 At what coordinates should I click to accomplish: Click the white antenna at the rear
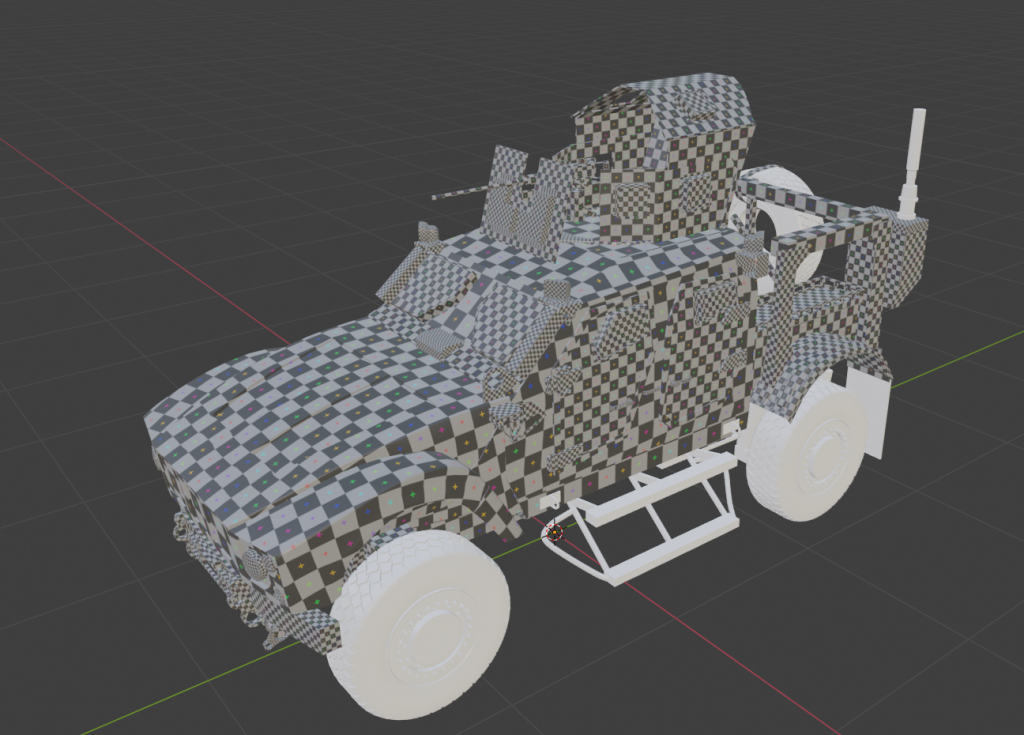[x=914, y=158]
